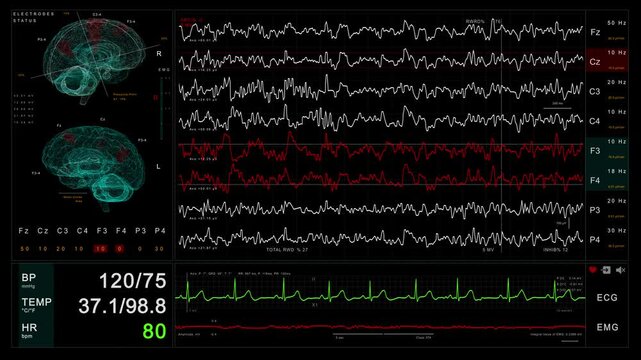Select the highlighted Cz channel on right
The image size is (641, 360).
pyautogui.click(x=595, y=62)
